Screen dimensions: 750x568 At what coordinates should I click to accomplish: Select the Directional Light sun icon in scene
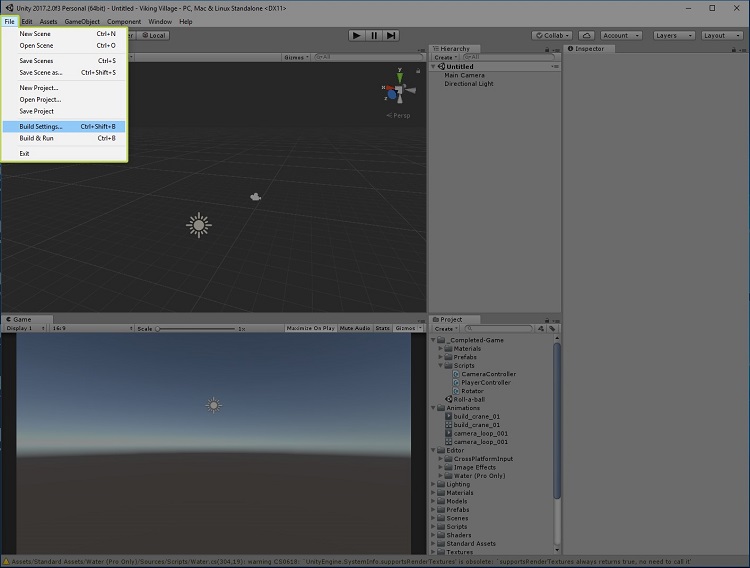[x=199, y=225]
